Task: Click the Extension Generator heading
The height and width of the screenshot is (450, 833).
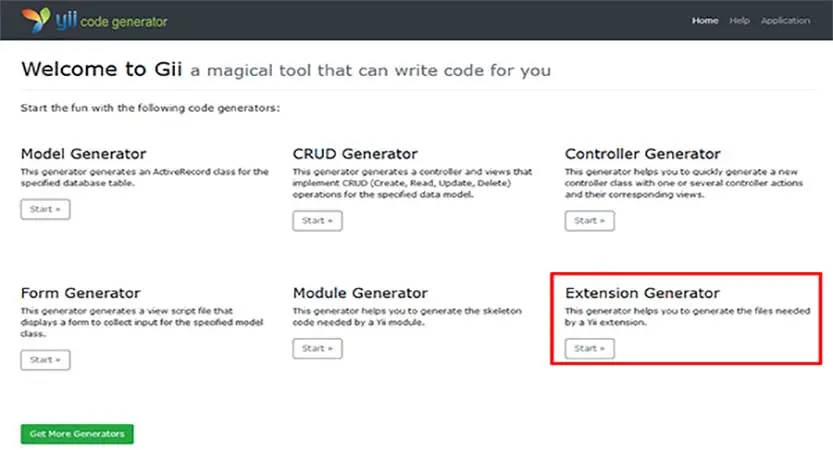Action: coord(641,293)
